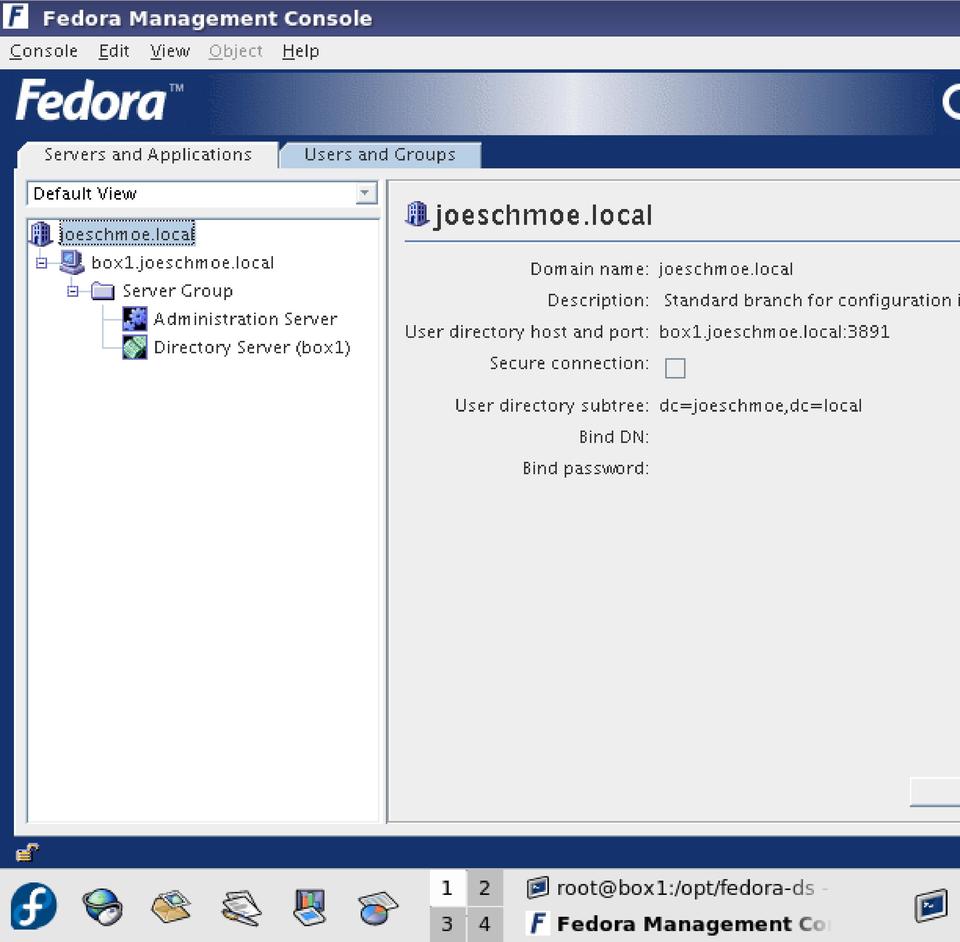
Task: Click the Fedora F title bar icon
Action: 15,16
